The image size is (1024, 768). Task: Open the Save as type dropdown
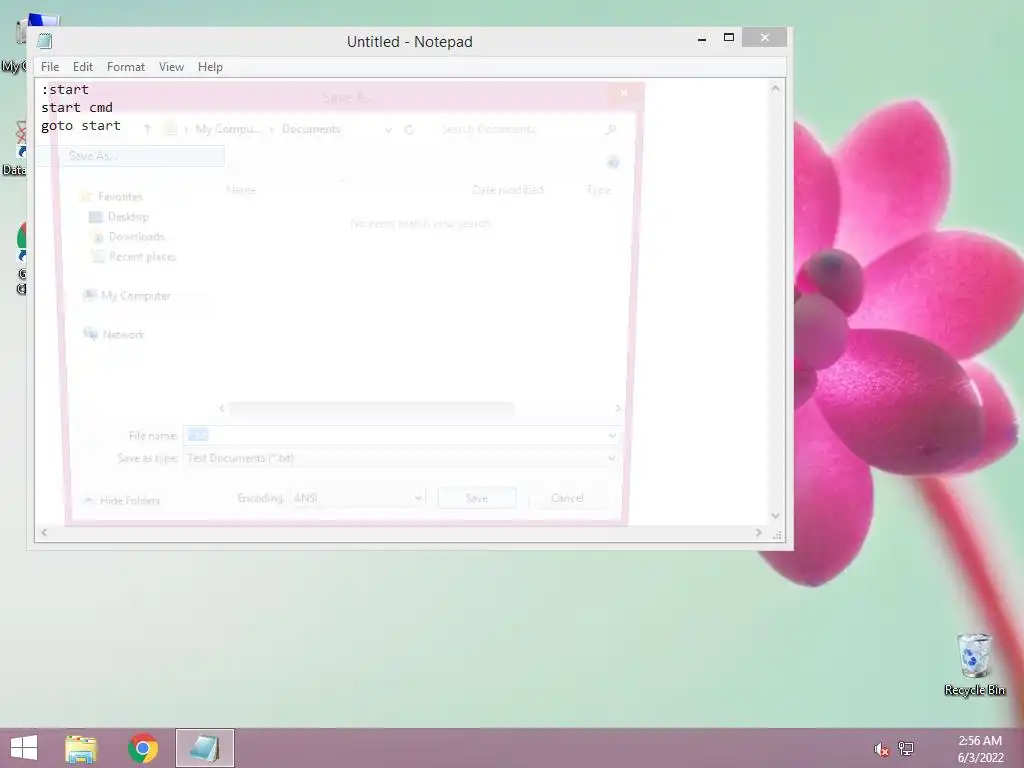pyautogui.click(x=401, y=458)
